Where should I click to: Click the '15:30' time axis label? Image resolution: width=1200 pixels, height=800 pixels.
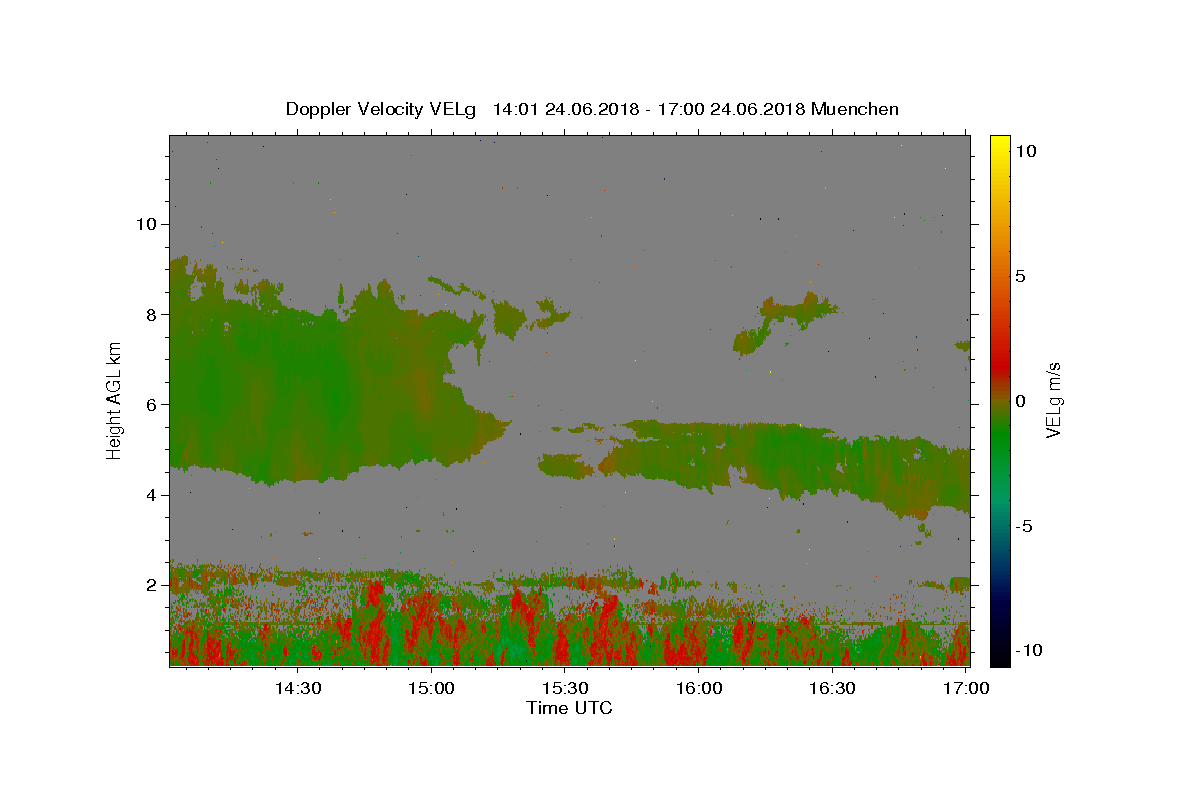[565, 688]
